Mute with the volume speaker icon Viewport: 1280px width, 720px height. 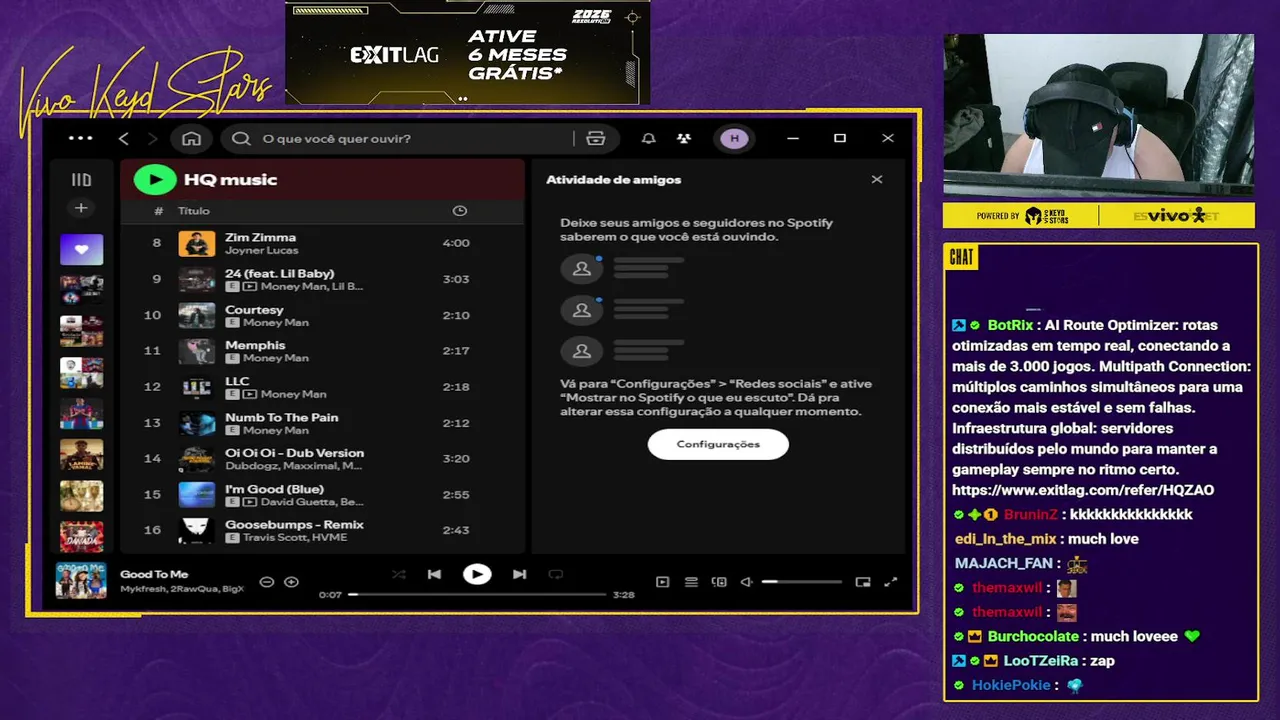click(x=746, y=582)
